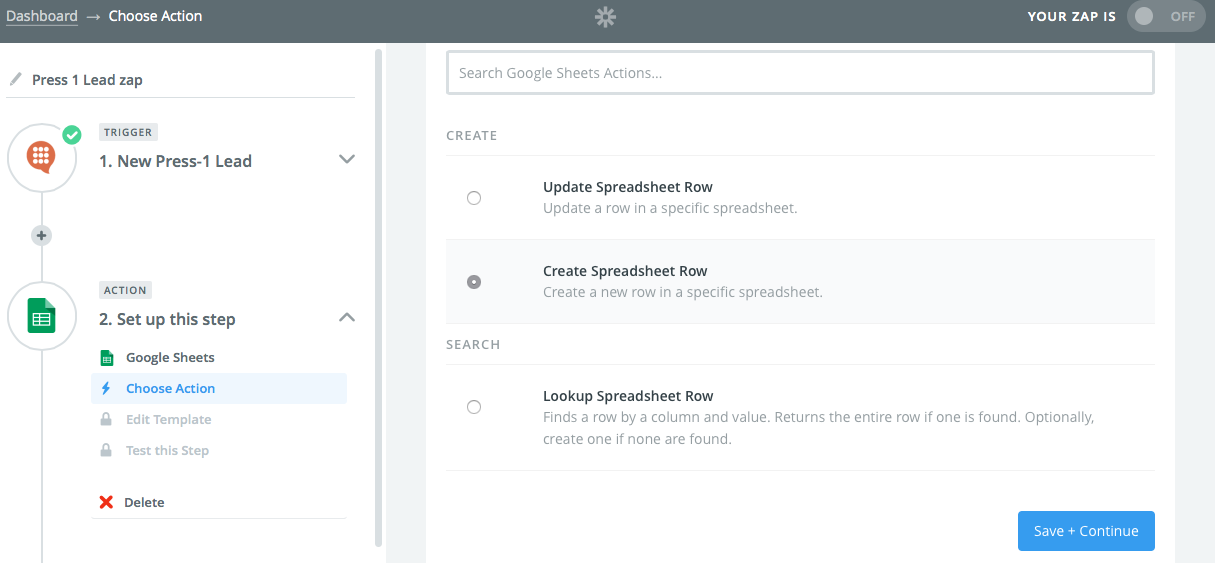Click 'Finds a row by a column' description
The image size is (1215, 563).
[819, 427]
